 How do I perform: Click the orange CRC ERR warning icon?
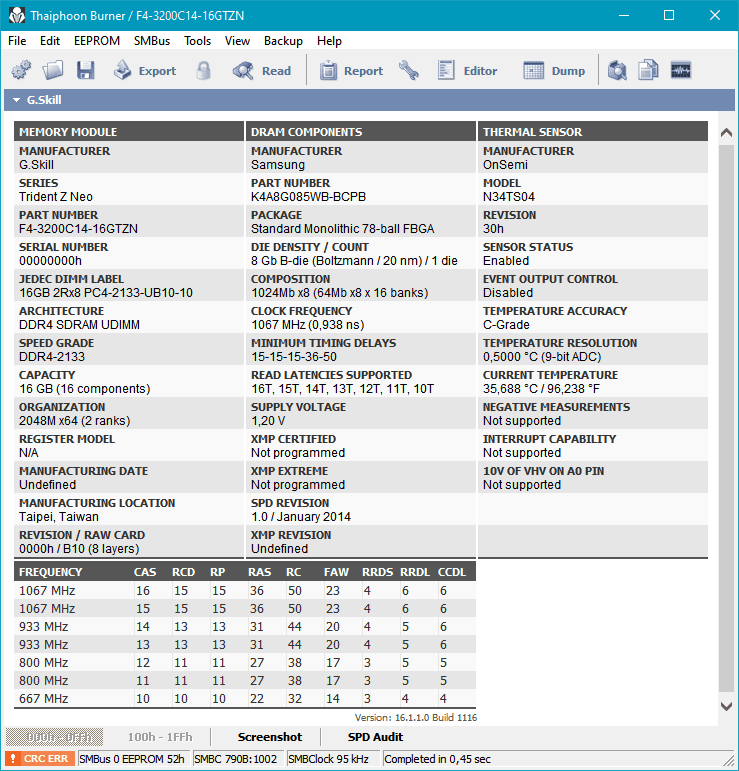(13, 759)
